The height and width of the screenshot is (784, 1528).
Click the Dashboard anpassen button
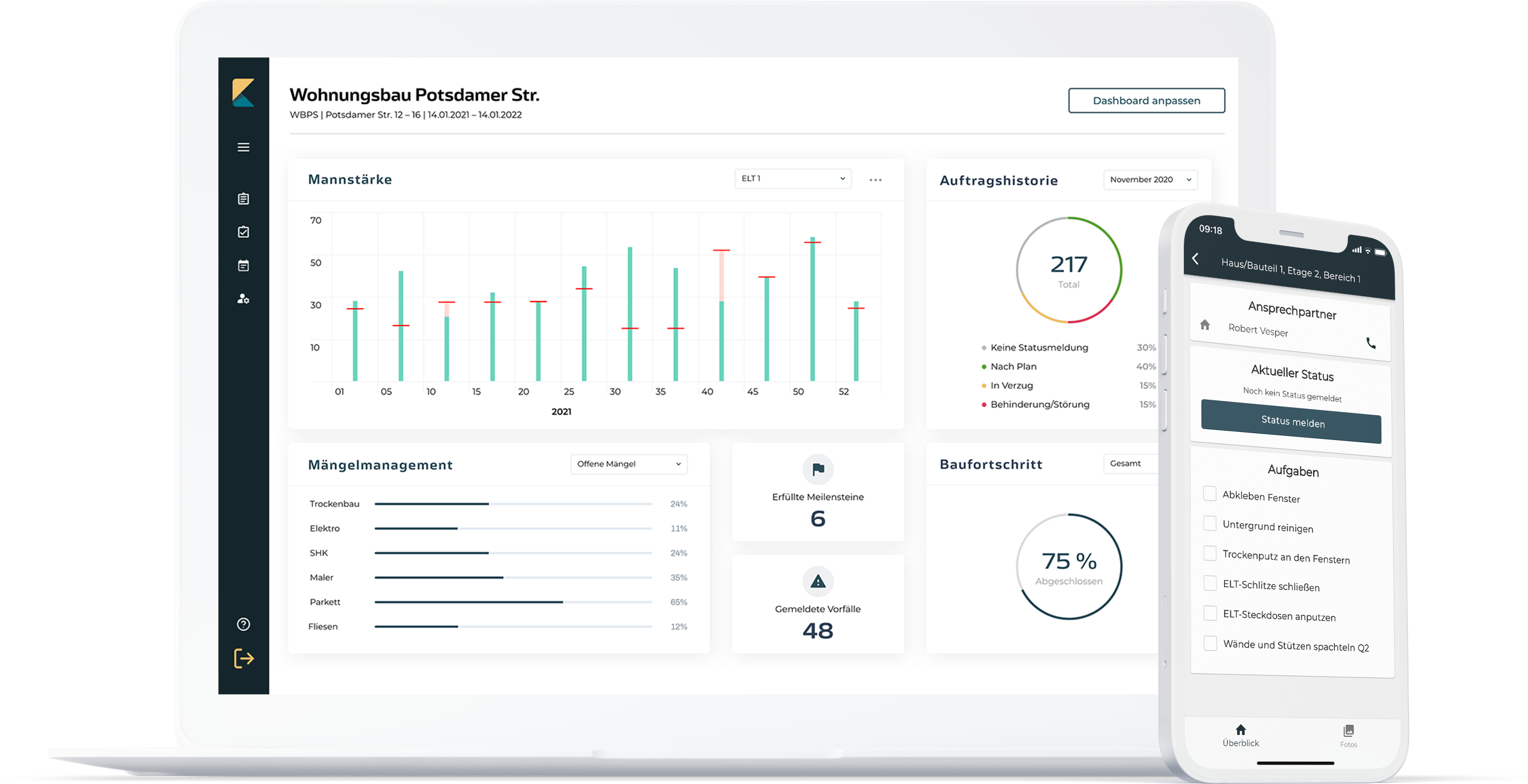(x=1146, y=101)
